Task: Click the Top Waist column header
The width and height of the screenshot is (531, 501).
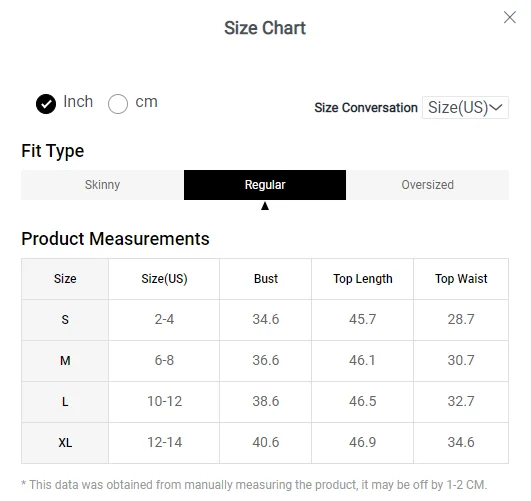Action: [461, 279]
